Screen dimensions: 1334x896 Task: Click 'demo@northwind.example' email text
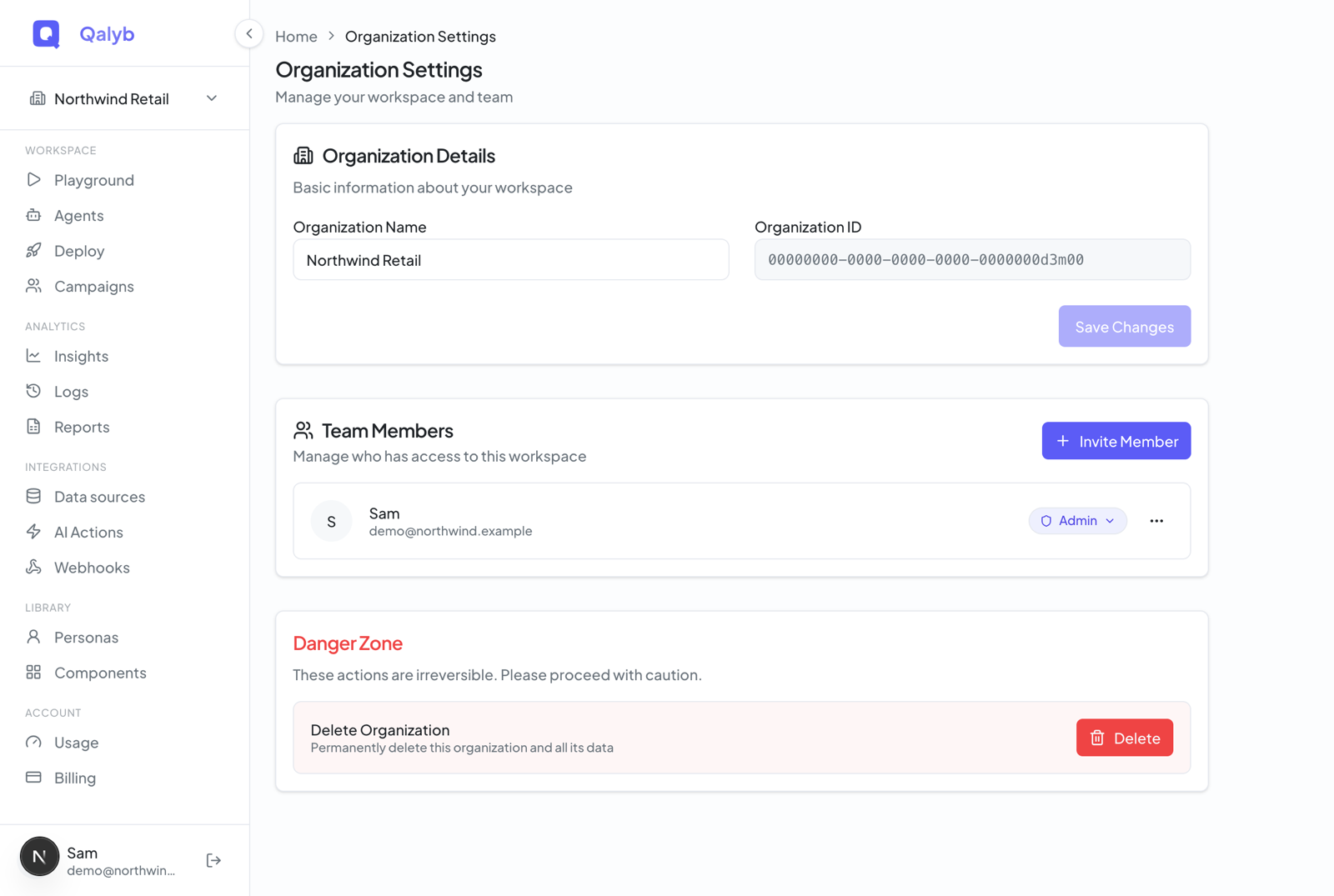tap(450, 531)
